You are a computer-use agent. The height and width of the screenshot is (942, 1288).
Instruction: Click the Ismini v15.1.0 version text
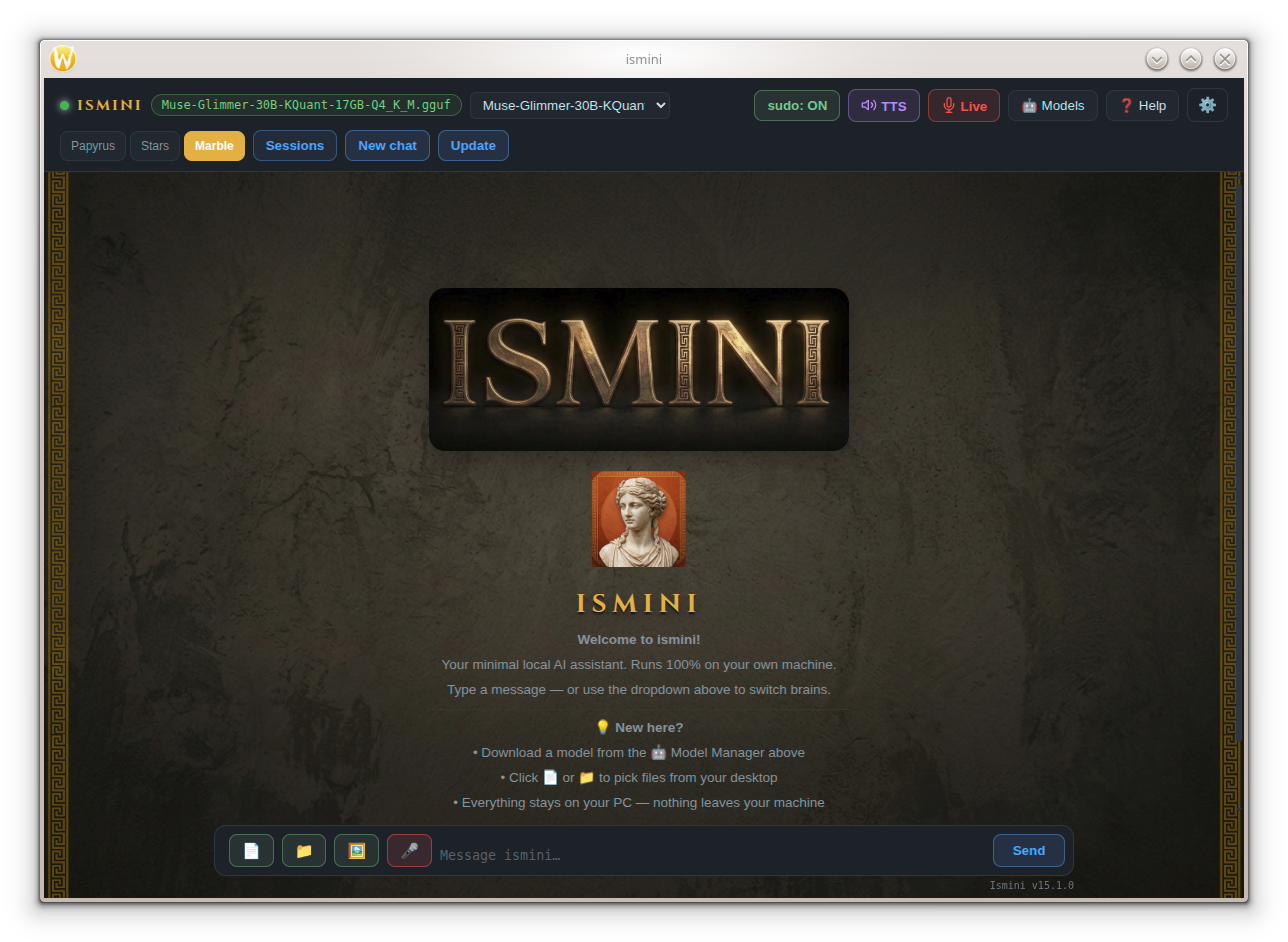(x=1031, y=886)
